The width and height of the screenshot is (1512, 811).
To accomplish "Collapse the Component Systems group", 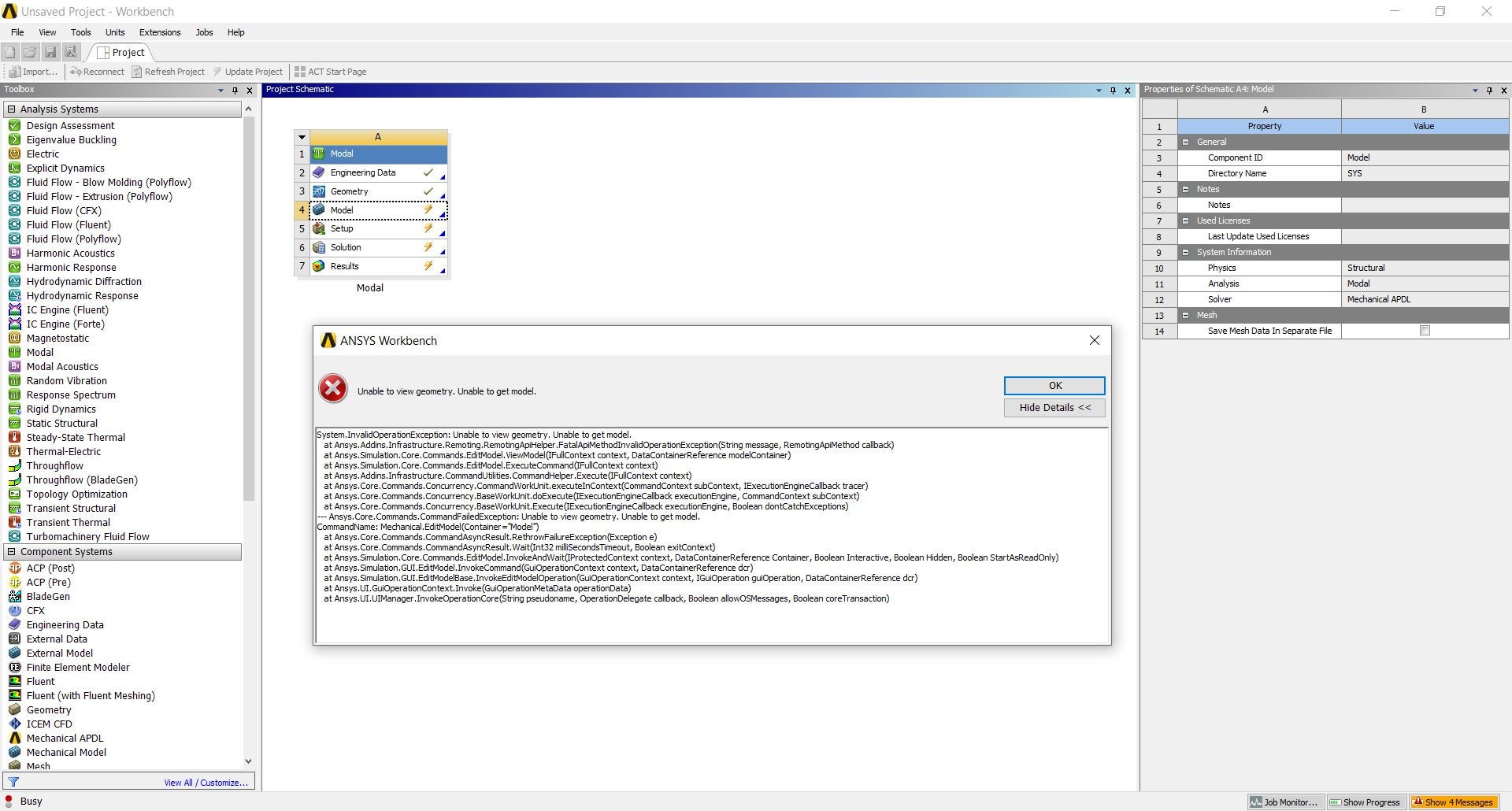I will (x=11, y=551).
